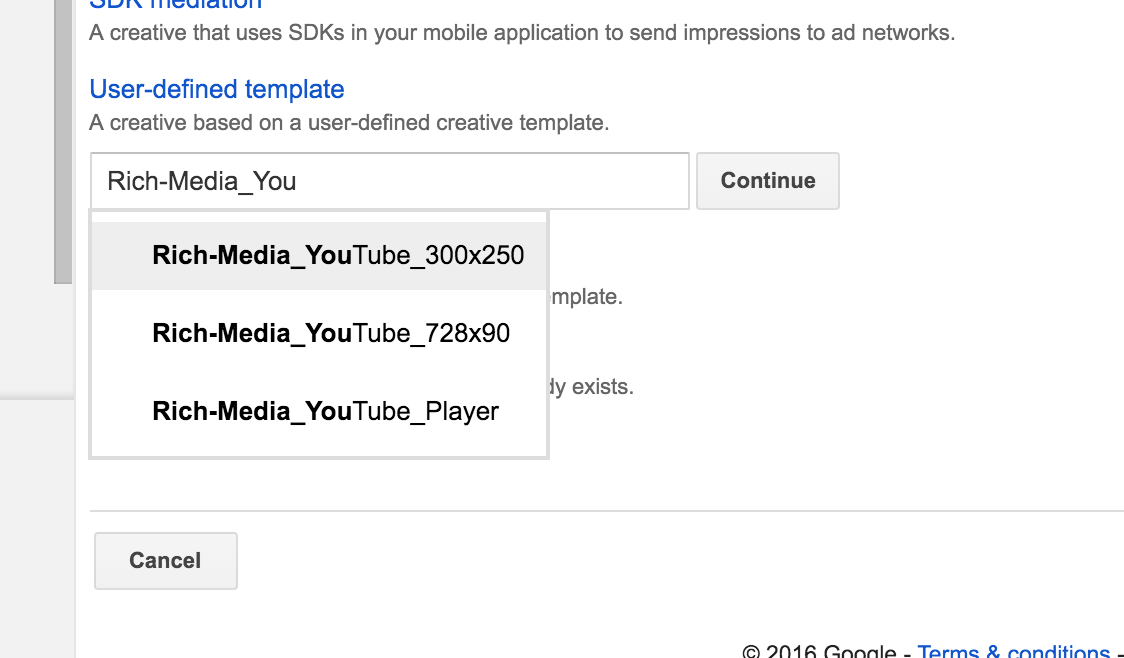
Task: Click the user-defined creative template description
Action: click(x=349, y=123)
